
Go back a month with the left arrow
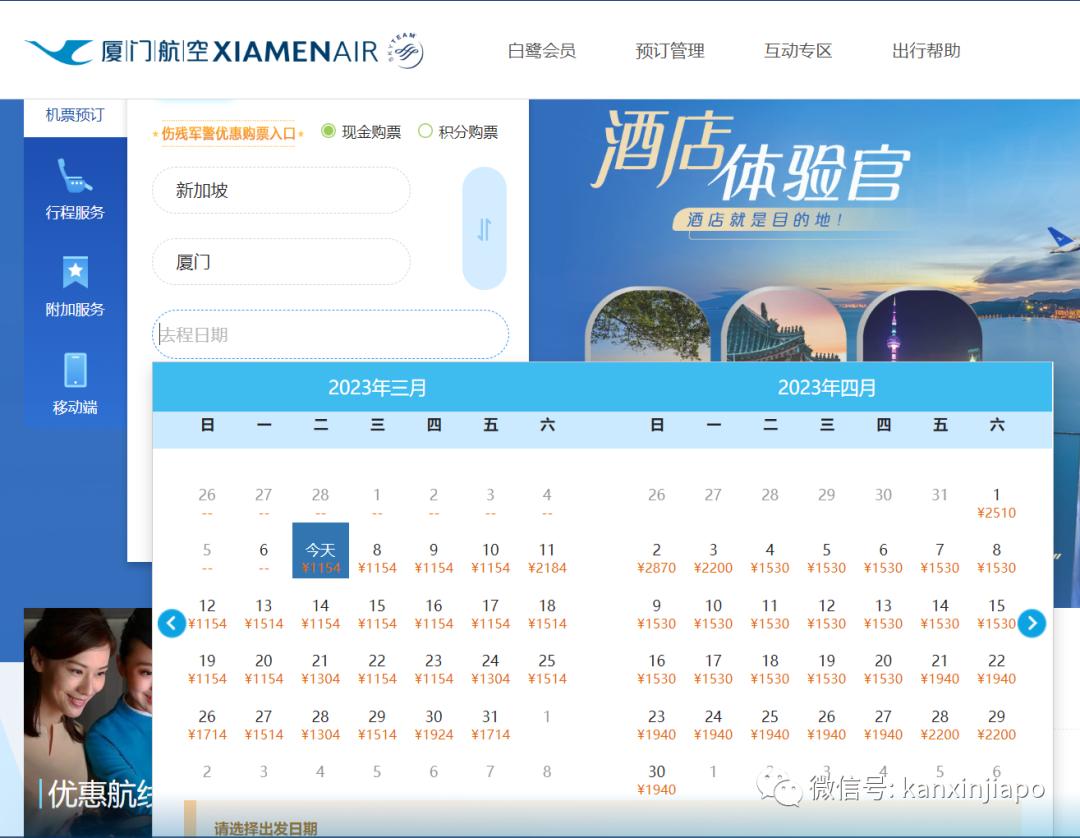click(x=171, y=623)
